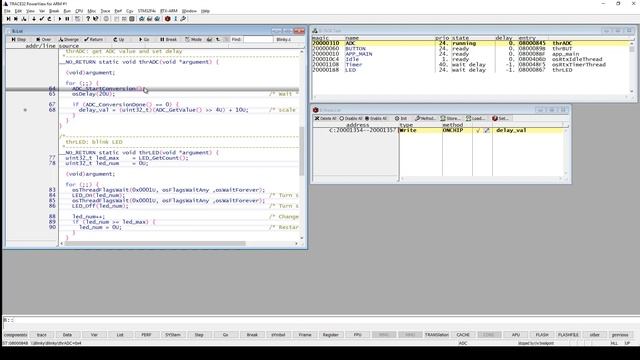Click Delete All in breakpoint list window
The height and width of the screenshot is (360, 640).
point(325,118)
